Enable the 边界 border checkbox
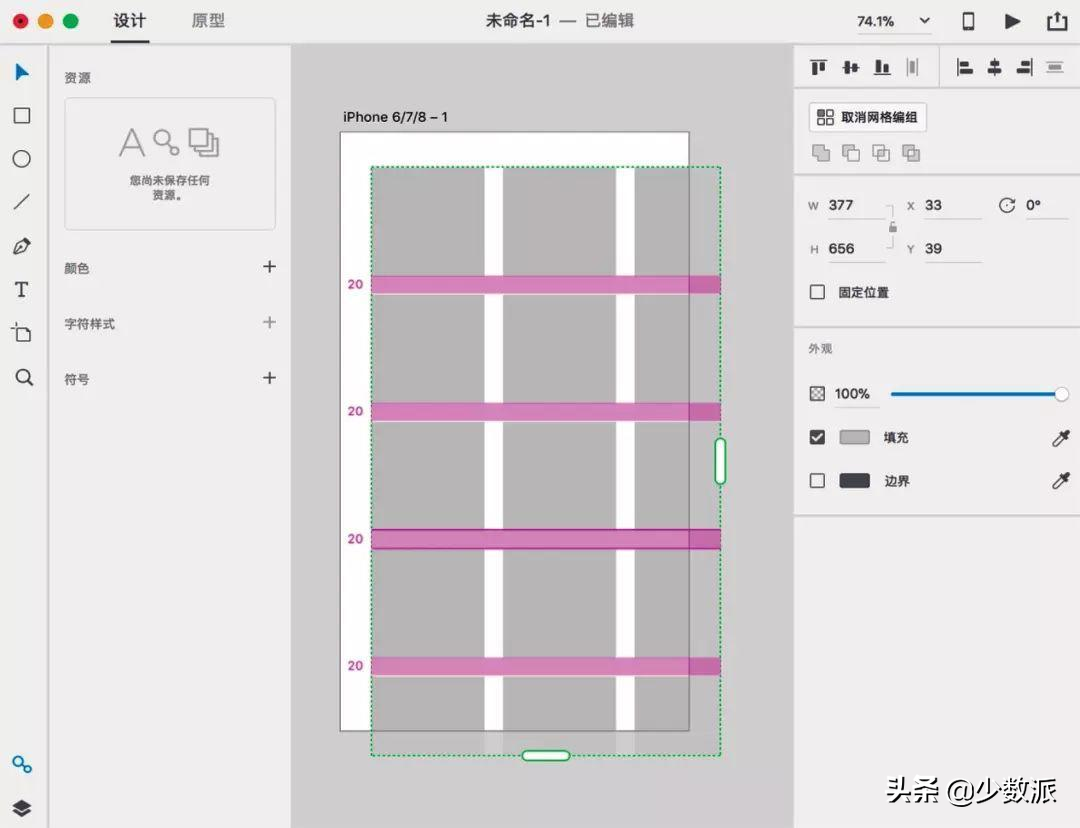This screenshot has height=828, width=1080. (x=818, y=480)
